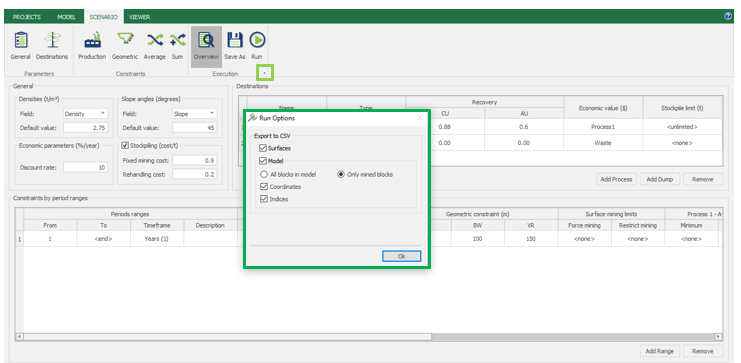Viewport: 741px width, 363px height.
Task: Select the Production constraints factory icon
Action: click(92, 41)
